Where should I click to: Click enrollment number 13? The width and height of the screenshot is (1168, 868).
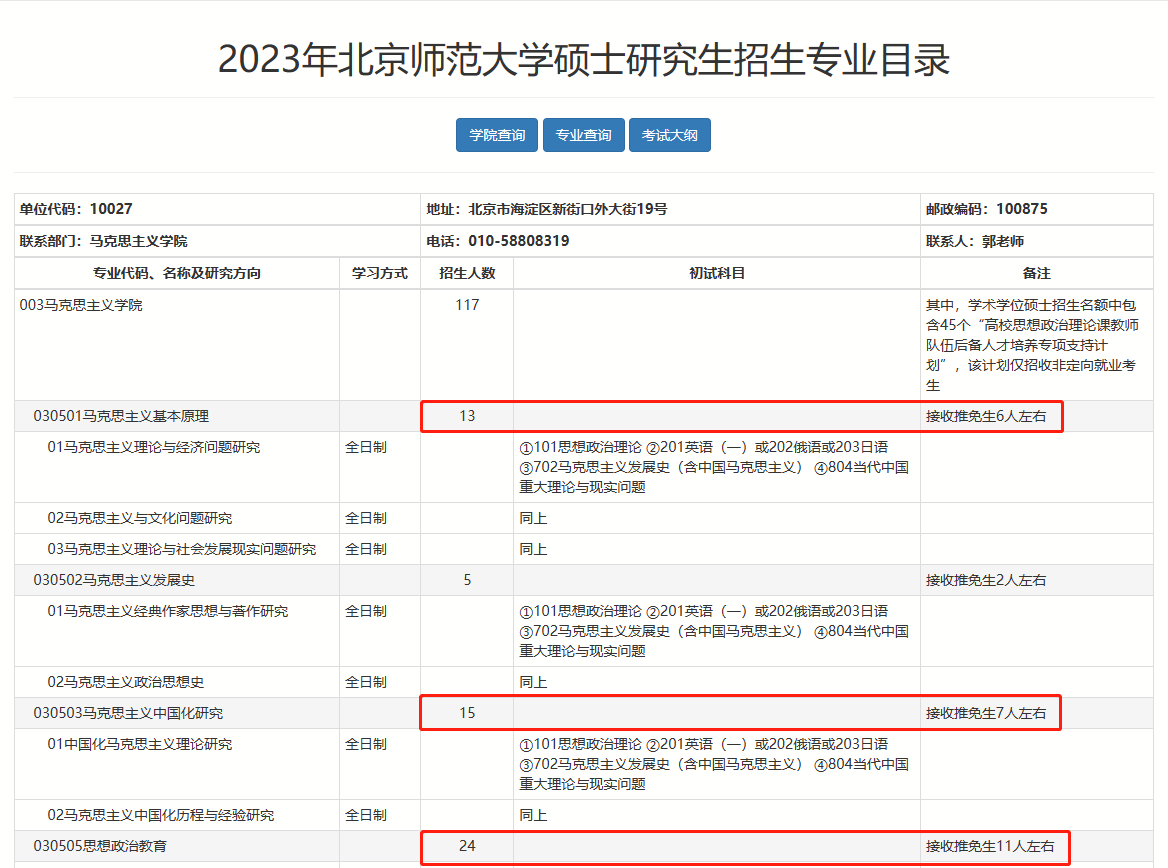tap(467, 416)
